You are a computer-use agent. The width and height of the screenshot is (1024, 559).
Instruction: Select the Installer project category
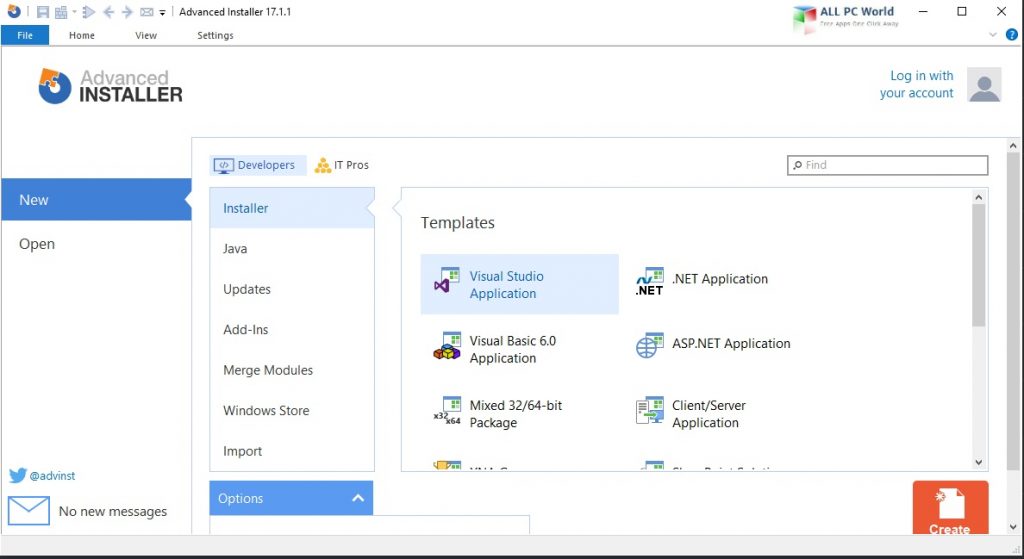click(x=292, y=208)
